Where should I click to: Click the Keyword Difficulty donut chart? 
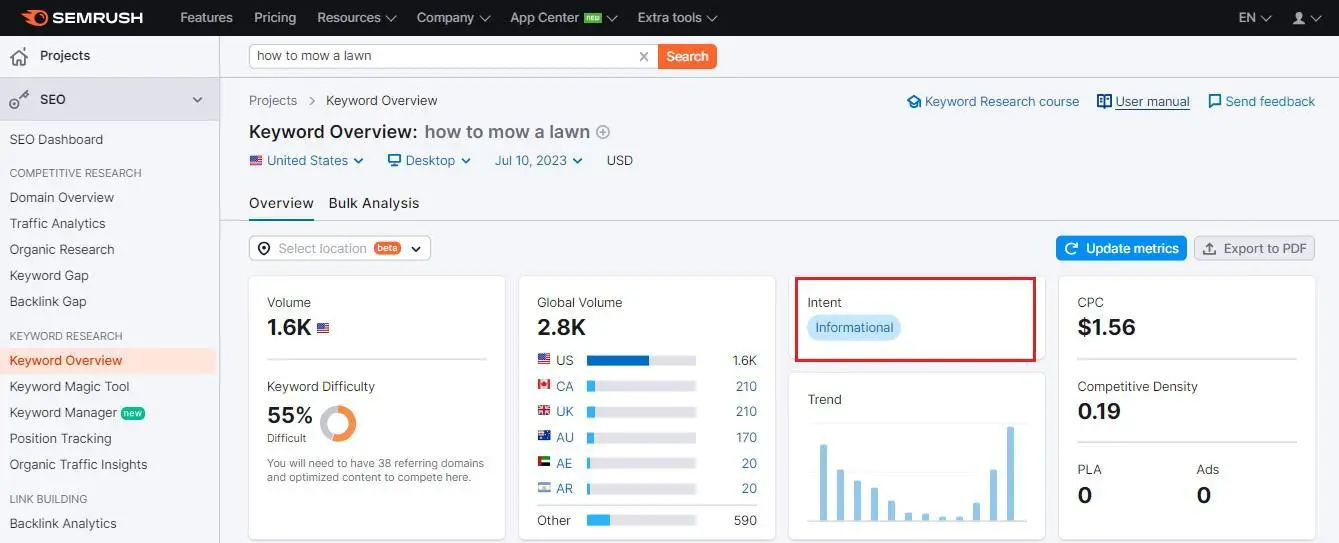(x=338, y=423)
